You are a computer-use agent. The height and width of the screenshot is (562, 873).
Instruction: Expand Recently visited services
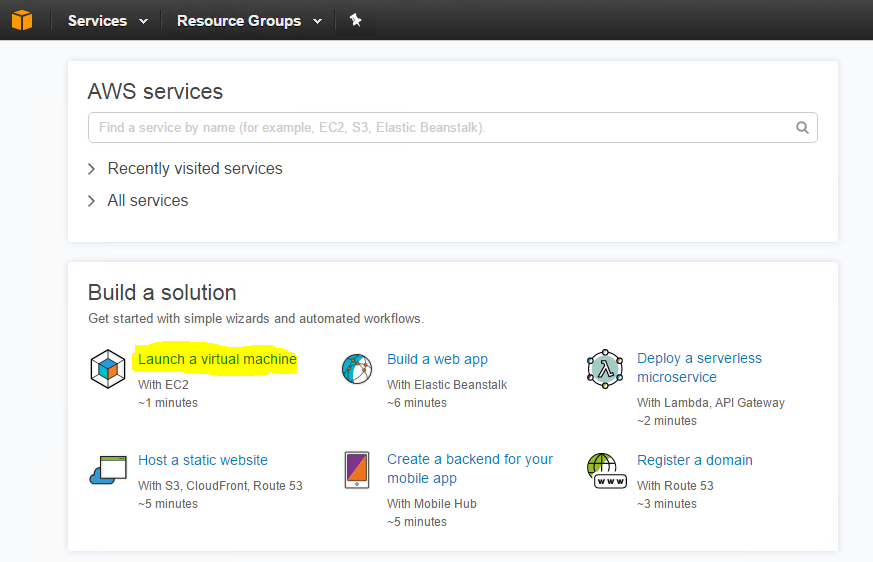coord(185,168)
